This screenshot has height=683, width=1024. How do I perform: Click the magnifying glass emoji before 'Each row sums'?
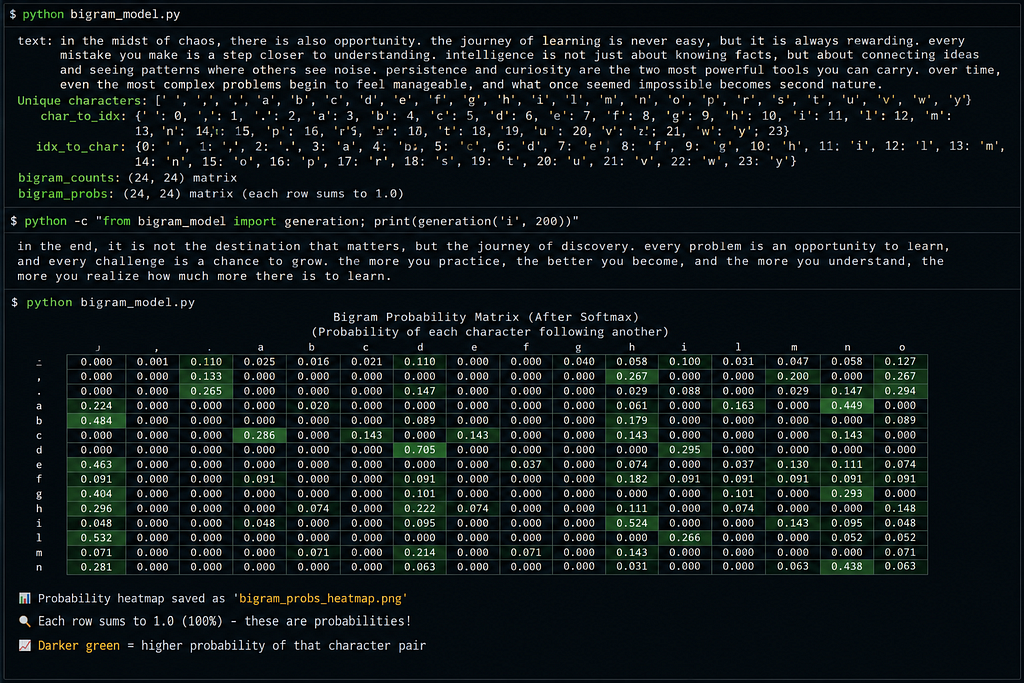pyautogui.click(x=24, y=621)
